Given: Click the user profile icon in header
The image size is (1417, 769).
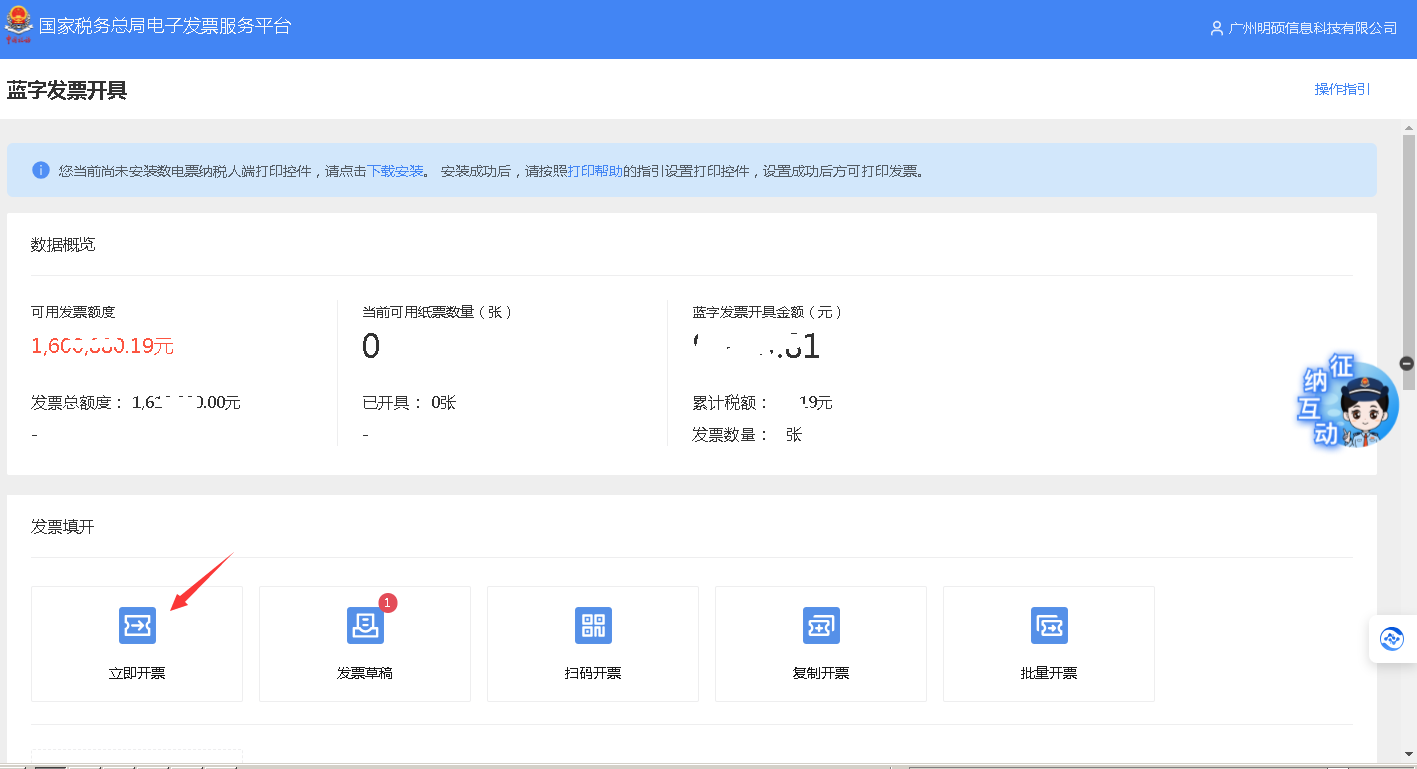Looking at the screenshot, I should coord(1216,28).
